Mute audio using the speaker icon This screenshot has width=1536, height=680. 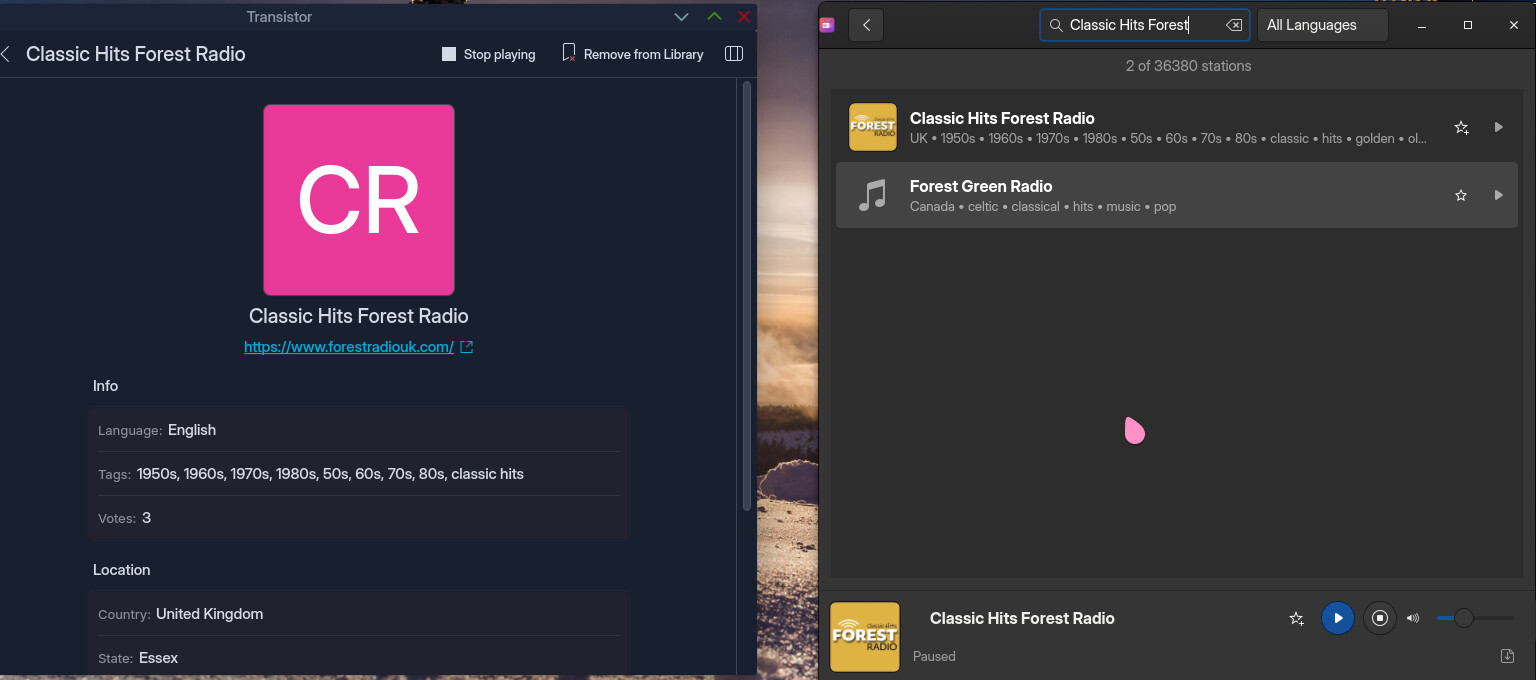(1413, 618)
